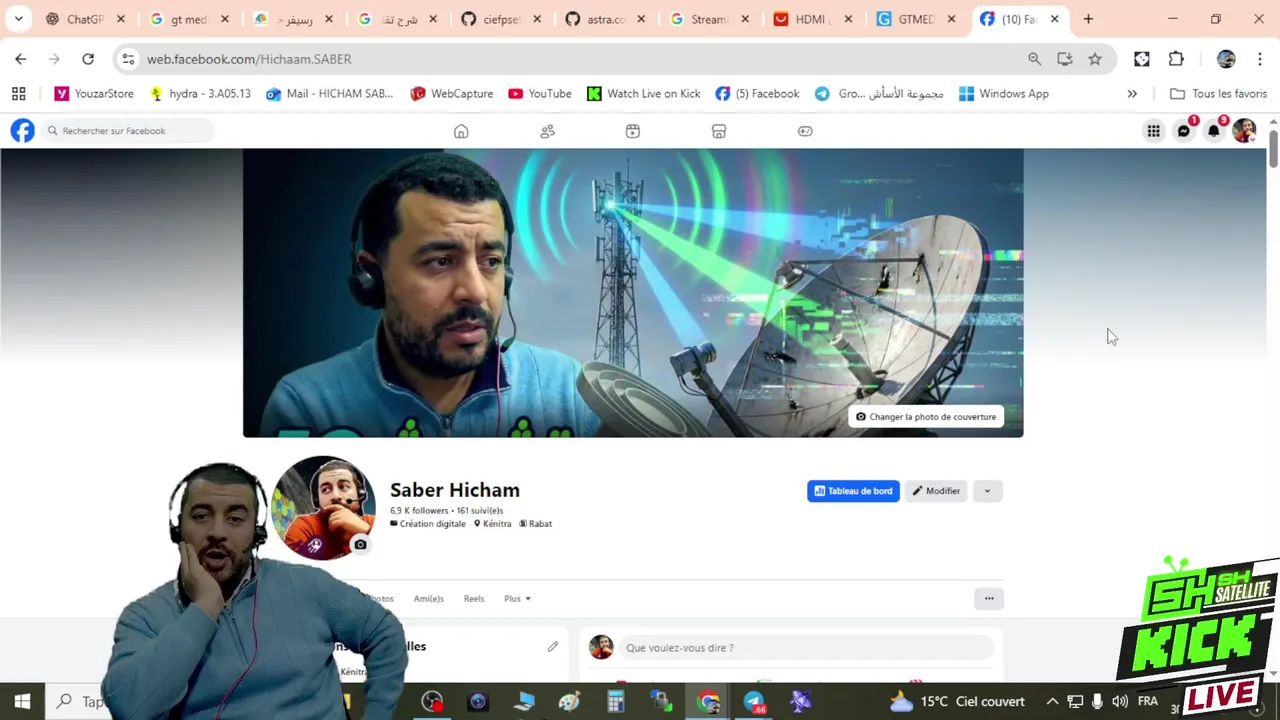Open the Chrome apps grid in the bookmarks bar

(x=18, y=94)
